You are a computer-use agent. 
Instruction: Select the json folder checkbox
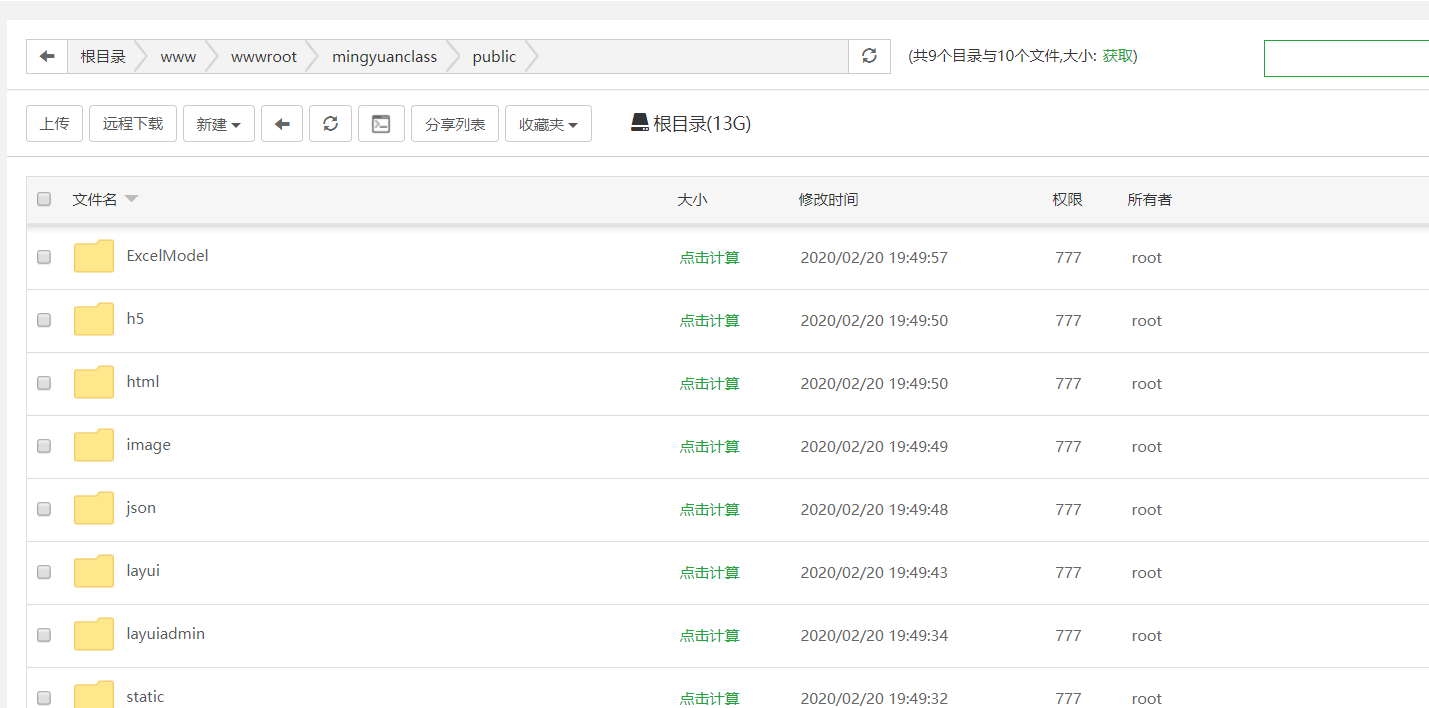pos(44,509)
